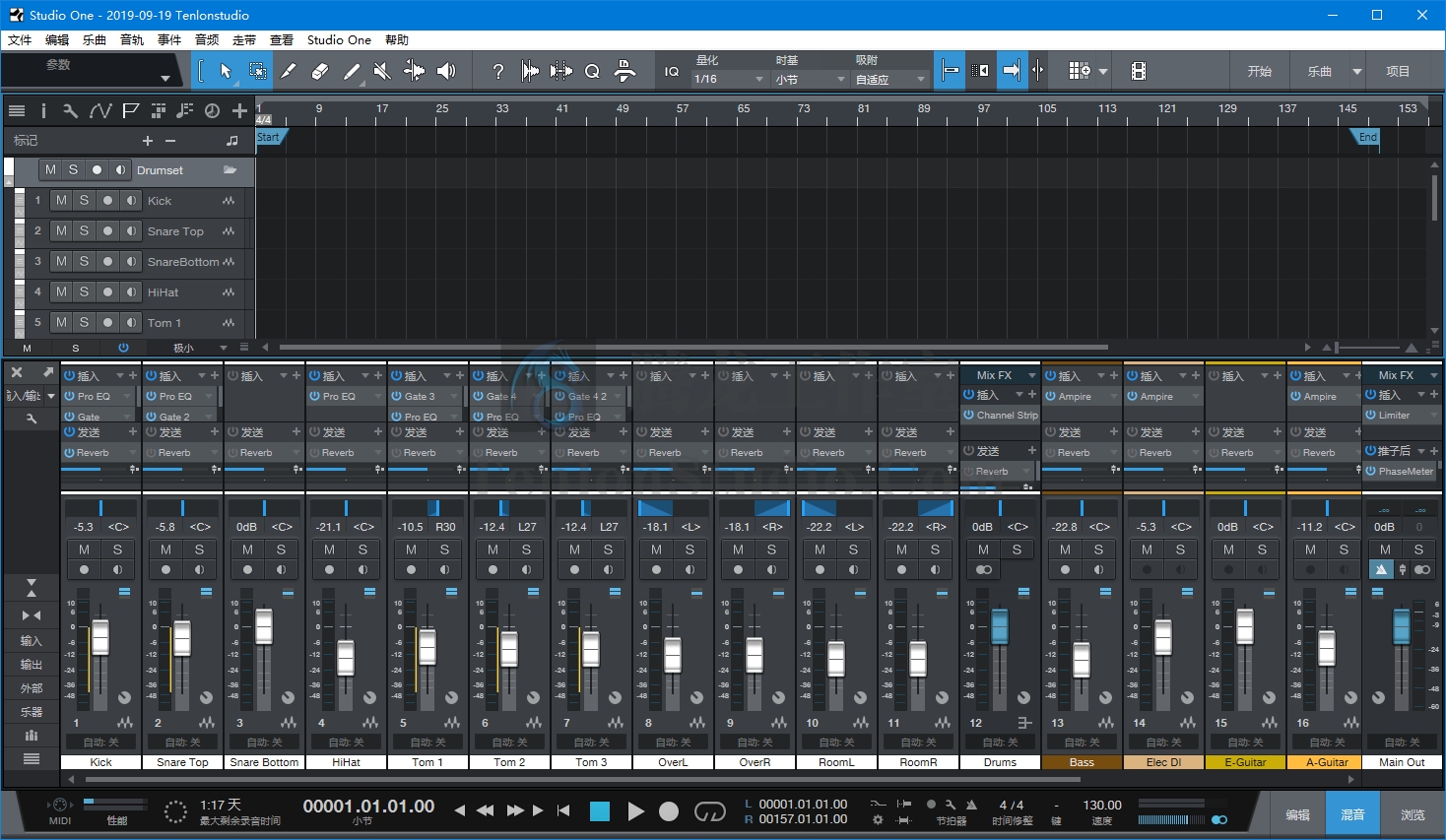The image size is (1446, 840).
Task: Open the snap 自适应 dropdown
Action: click(x=890, y=79)
